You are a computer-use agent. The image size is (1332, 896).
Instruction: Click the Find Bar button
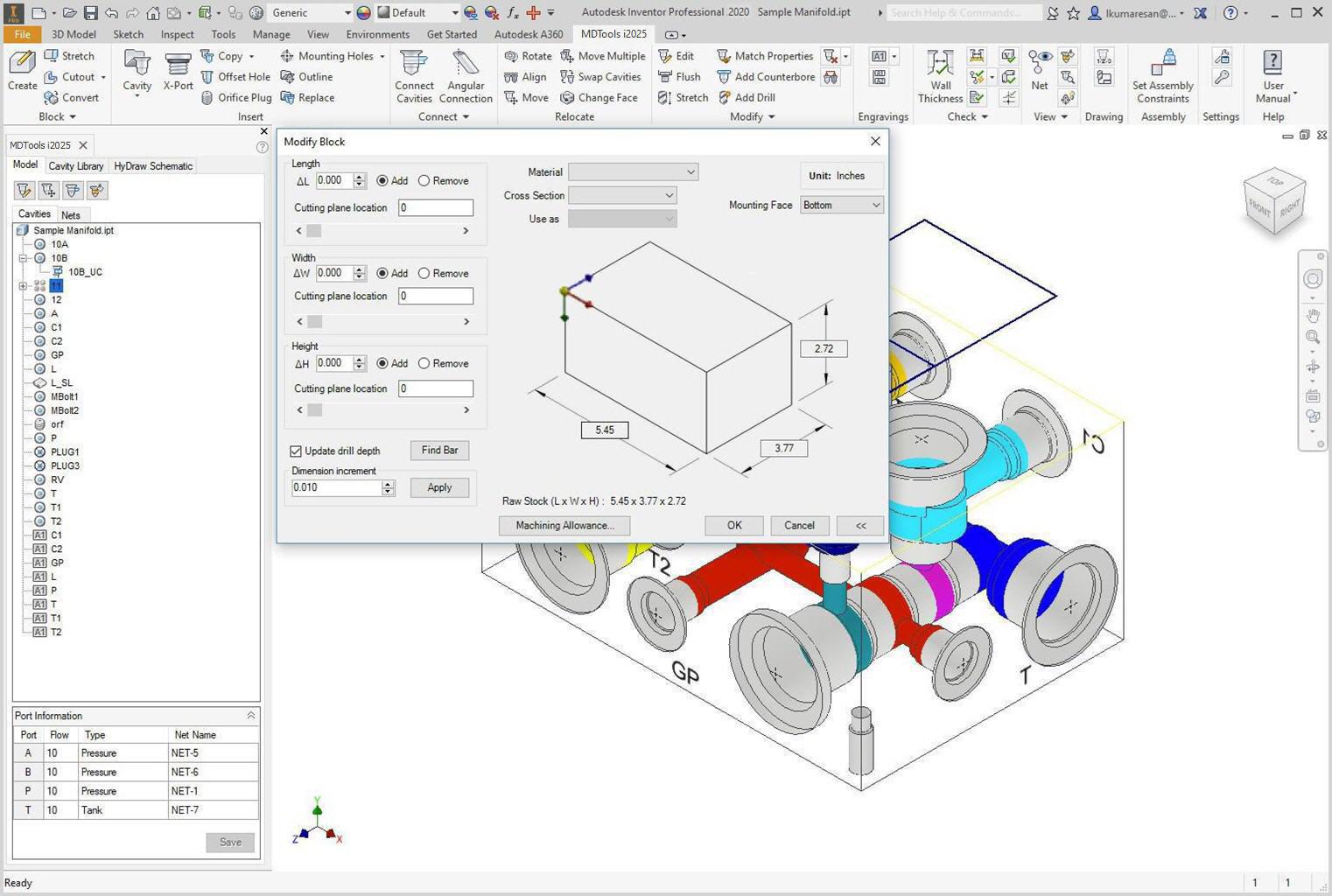(x=439, y=451)
